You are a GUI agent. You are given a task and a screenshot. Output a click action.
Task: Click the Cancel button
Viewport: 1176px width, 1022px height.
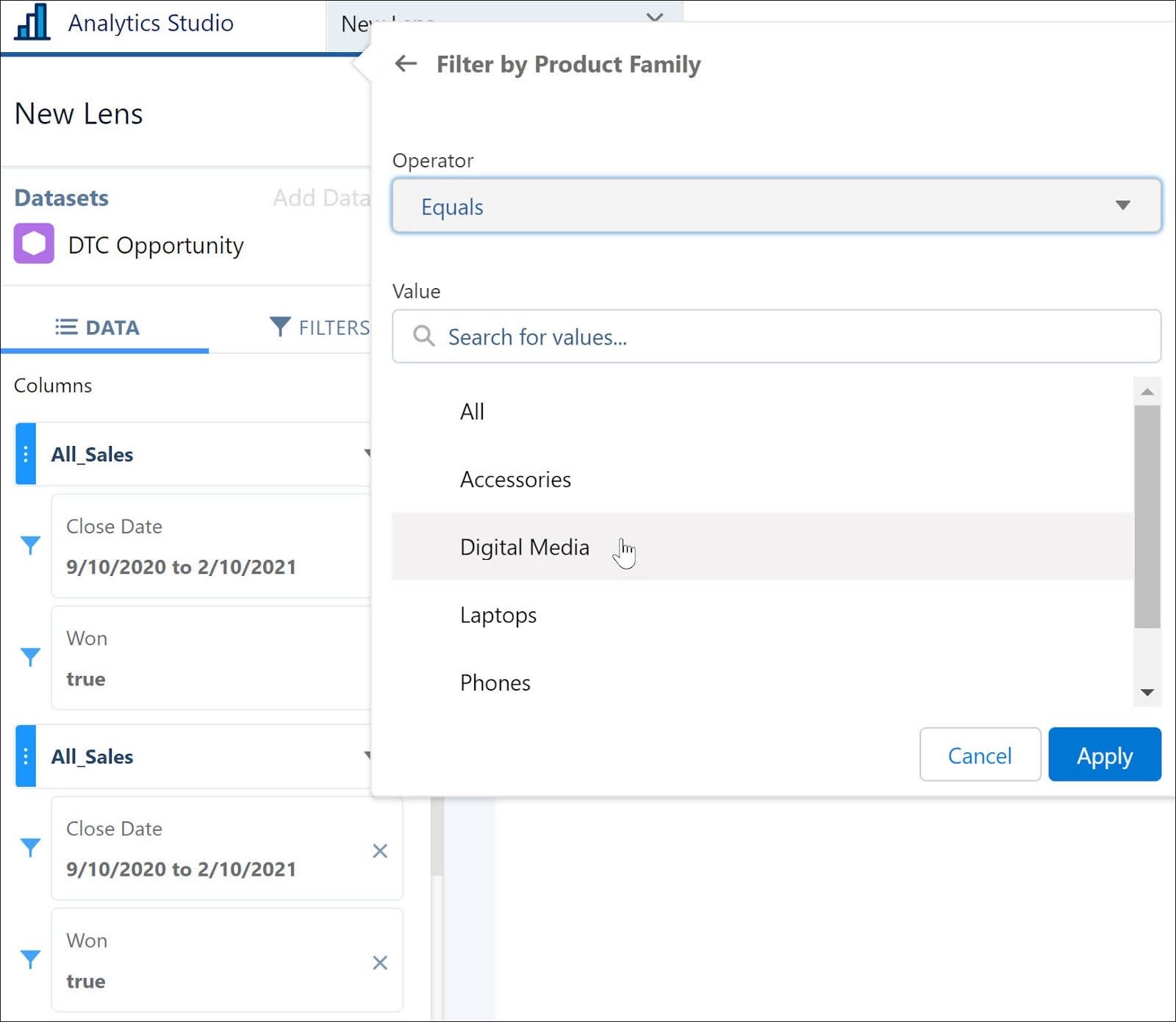tap(980, 755)
